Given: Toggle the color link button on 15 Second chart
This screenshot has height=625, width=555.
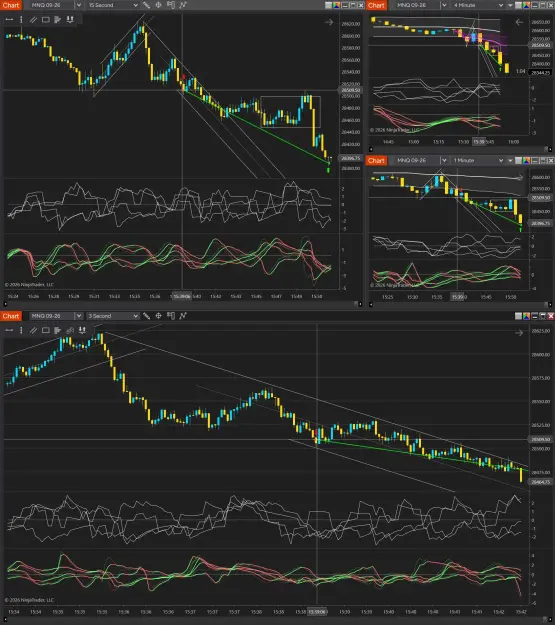Looking at the screenshot, I should 337,5.
